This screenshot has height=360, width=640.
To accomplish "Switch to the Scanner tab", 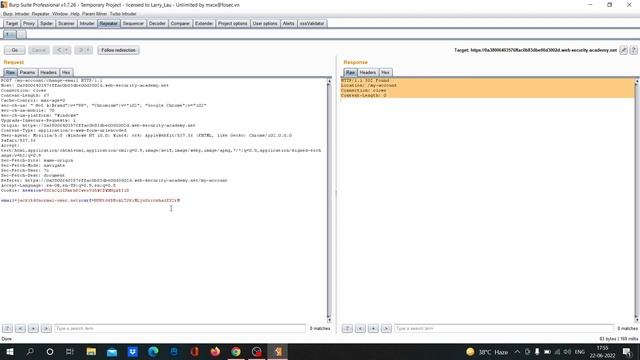I will pyautogui.click(x=66, y=24).
